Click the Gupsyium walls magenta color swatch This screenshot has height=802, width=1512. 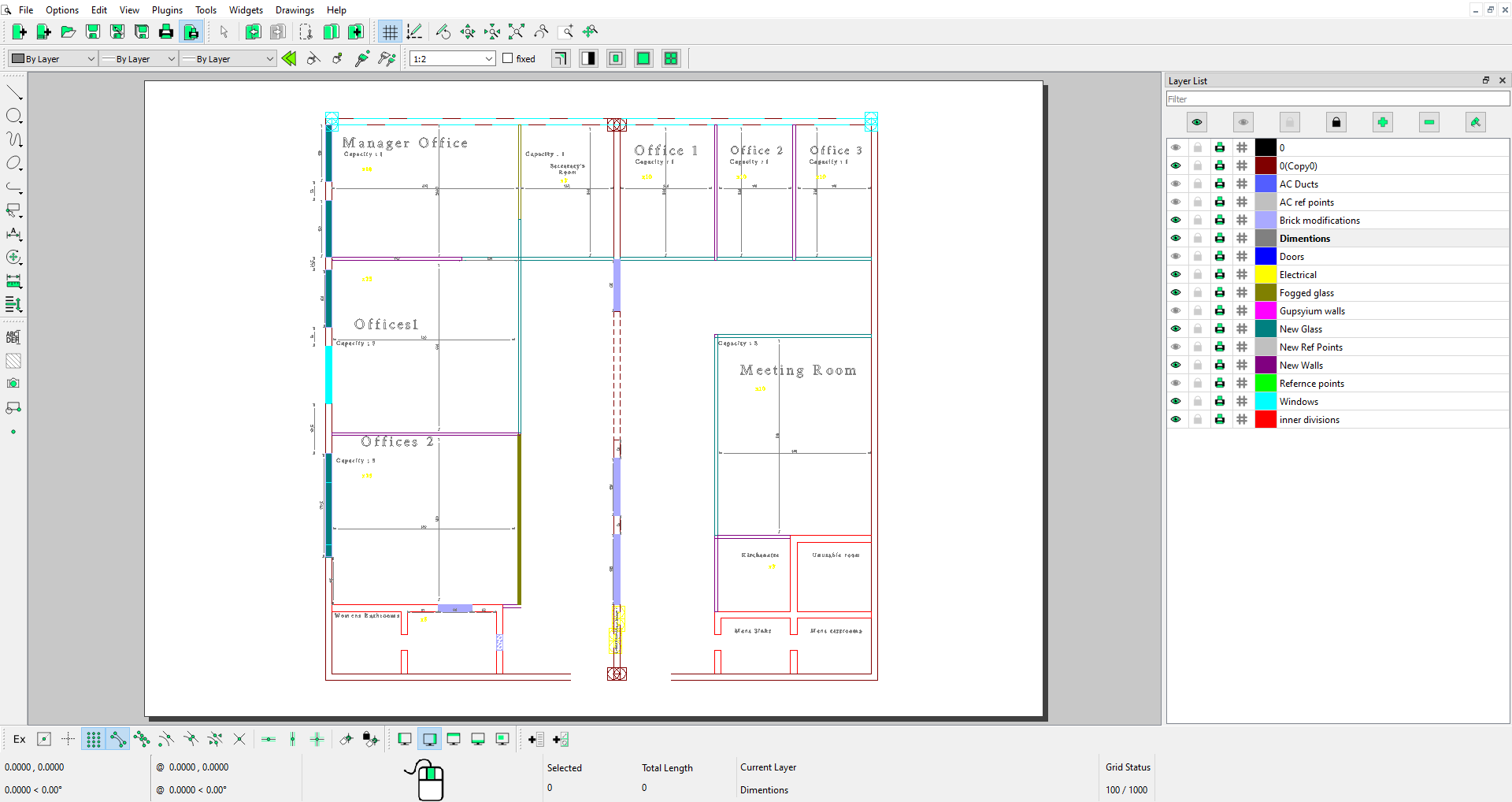tap(1266, 310)
